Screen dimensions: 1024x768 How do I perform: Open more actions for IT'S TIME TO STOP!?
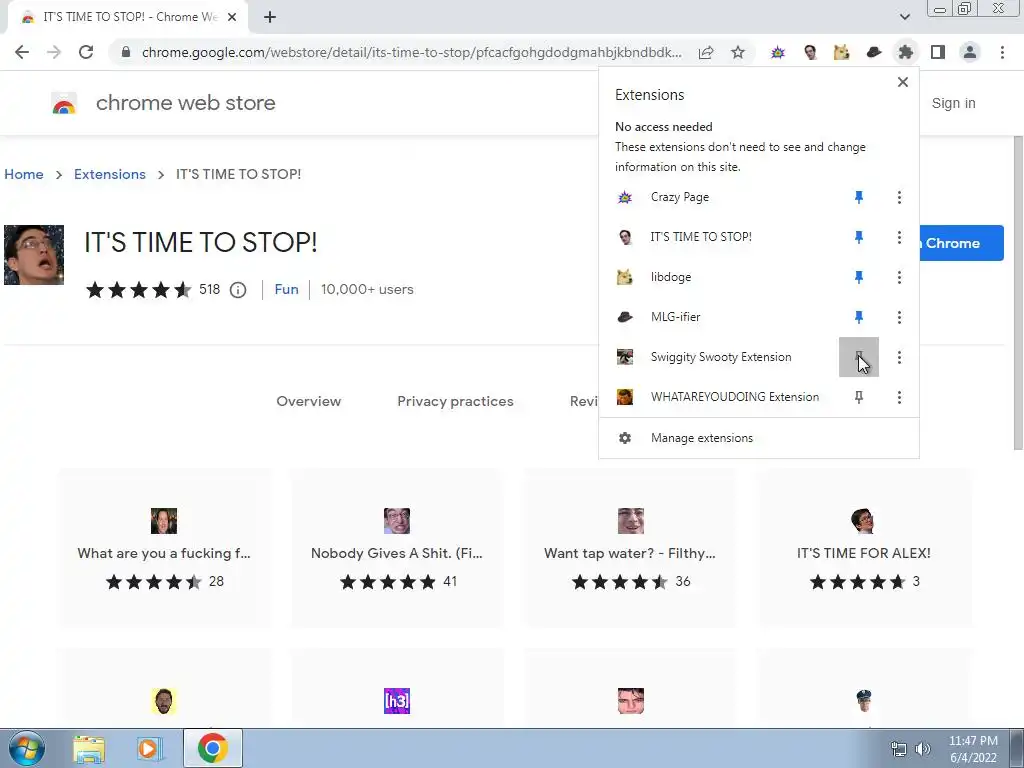pyautogui.click(x=899, y=237)
